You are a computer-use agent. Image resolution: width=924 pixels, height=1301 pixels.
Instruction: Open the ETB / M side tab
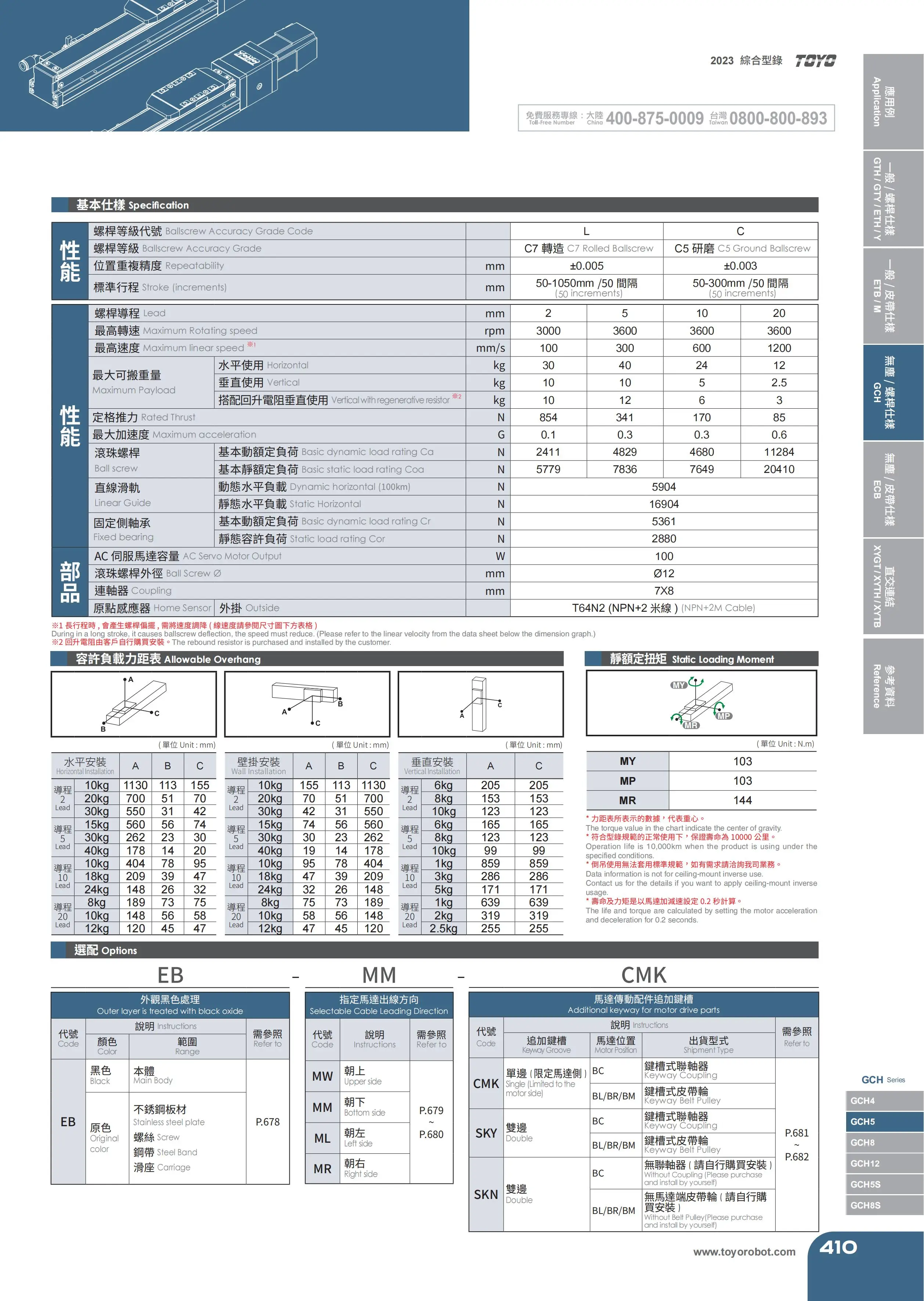893,296
